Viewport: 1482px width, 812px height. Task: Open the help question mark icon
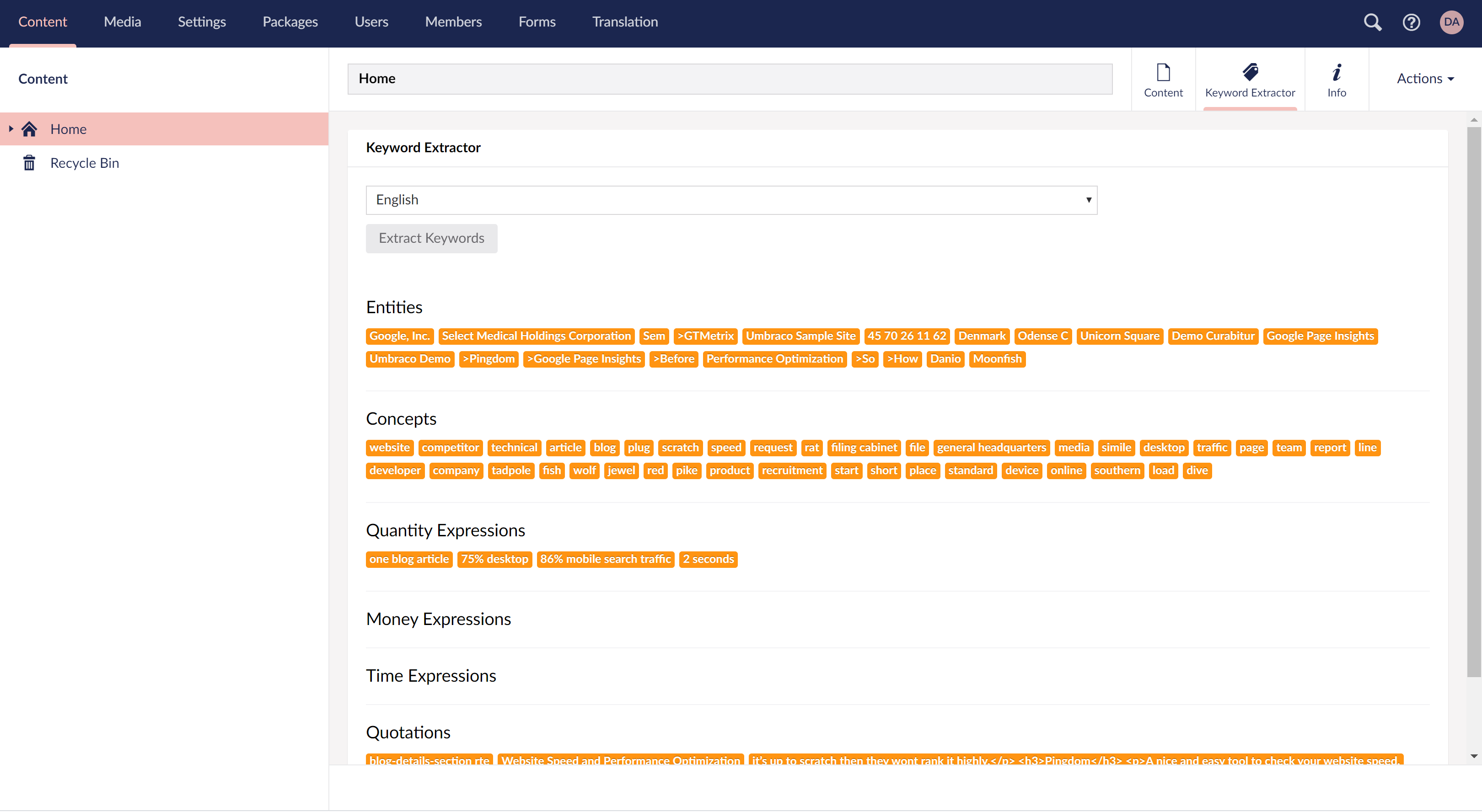pos(1411,22)
